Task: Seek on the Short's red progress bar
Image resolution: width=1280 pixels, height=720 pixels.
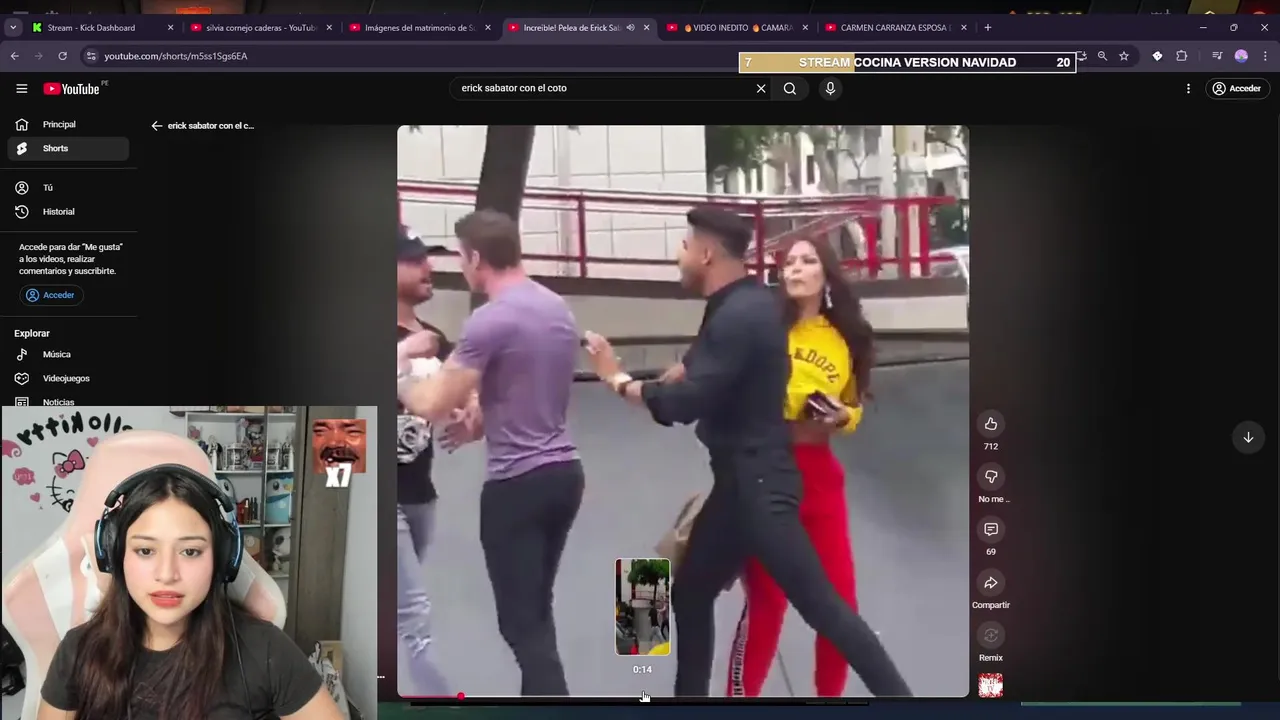Action: [x=683, y=695]
